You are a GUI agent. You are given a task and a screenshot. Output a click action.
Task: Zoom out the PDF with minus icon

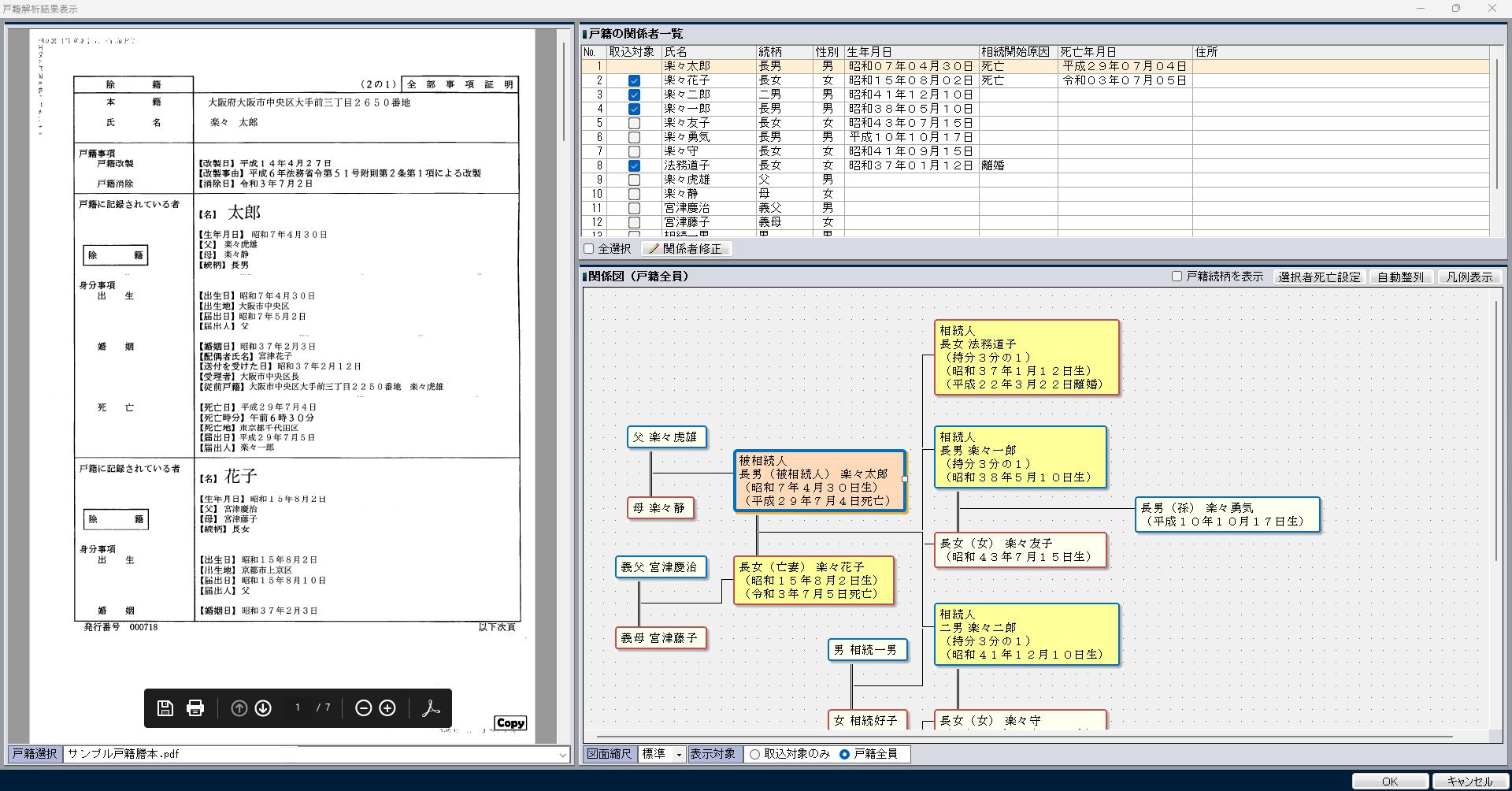pos(363,707)
